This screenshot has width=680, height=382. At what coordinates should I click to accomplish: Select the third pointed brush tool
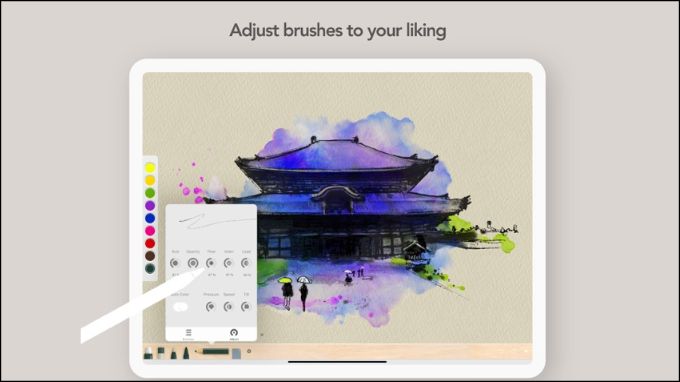pyautogui.click(x=173, y=354)
